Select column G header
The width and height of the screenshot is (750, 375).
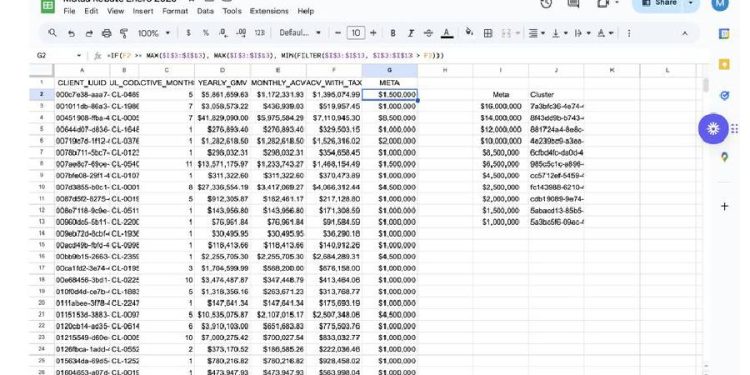tap(389, 70)
